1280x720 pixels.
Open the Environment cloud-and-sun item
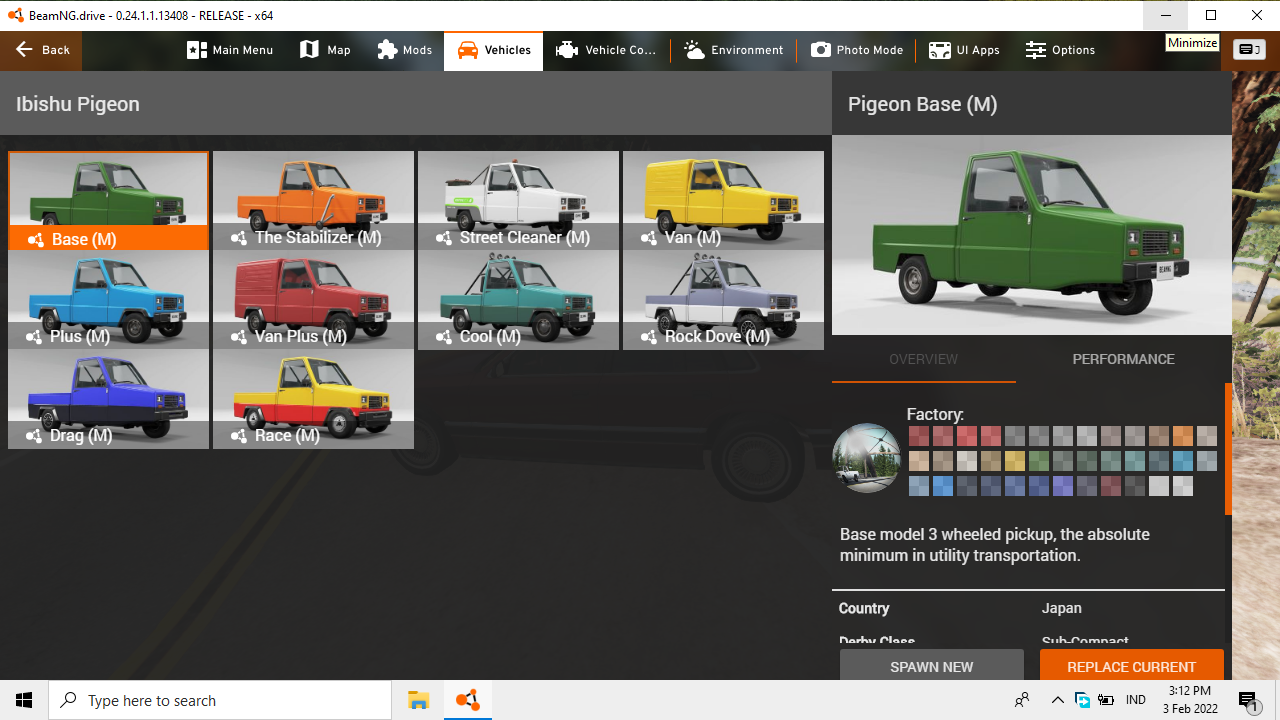coord(733,50)
